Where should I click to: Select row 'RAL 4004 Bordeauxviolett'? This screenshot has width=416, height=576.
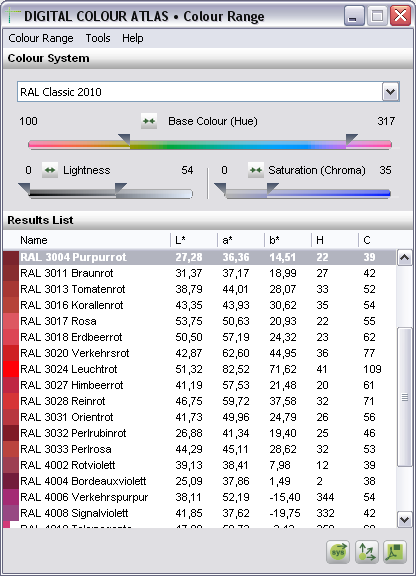click(200, 481)
